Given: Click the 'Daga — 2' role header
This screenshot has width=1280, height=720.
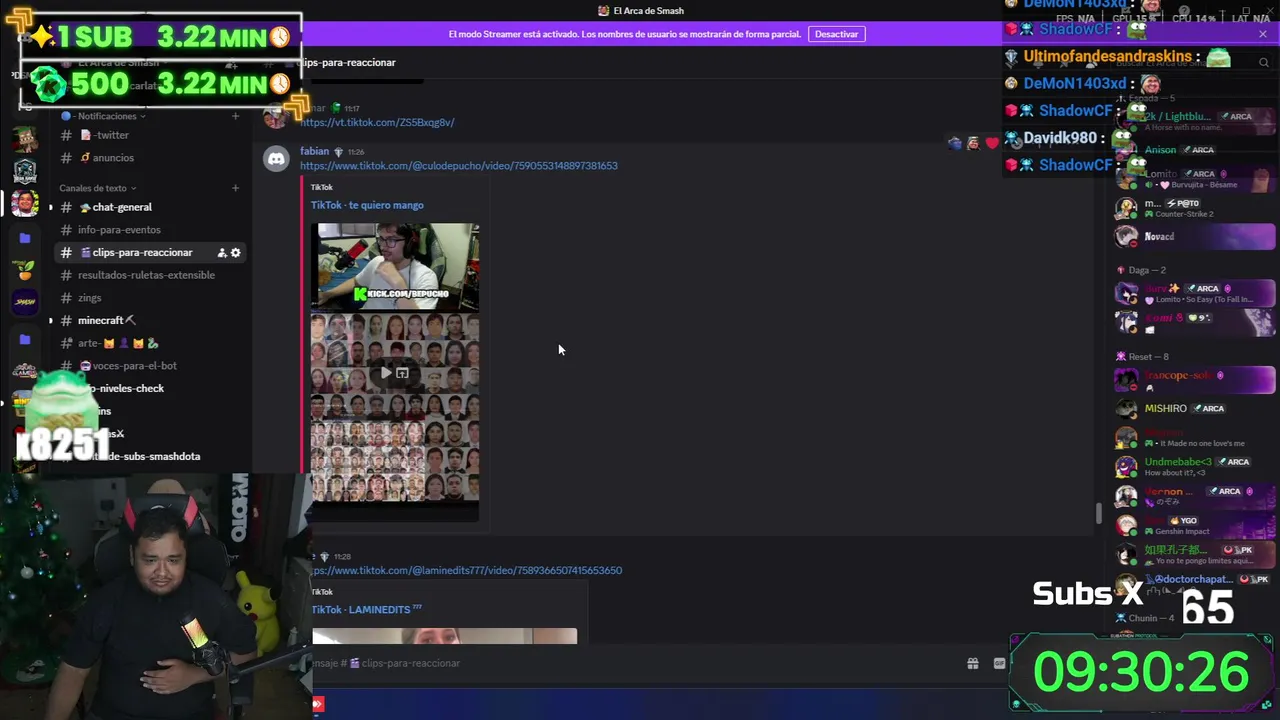Looking at the screenshot, I should (x=1147, y=270).
